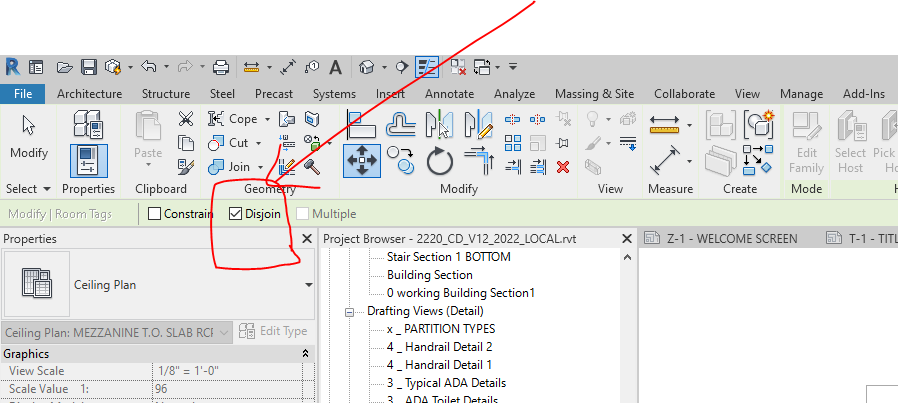The height and width of the screenshot is (403, 898).
Task: Select Mirror - Pick Axis tool
Action: [439, 124]
